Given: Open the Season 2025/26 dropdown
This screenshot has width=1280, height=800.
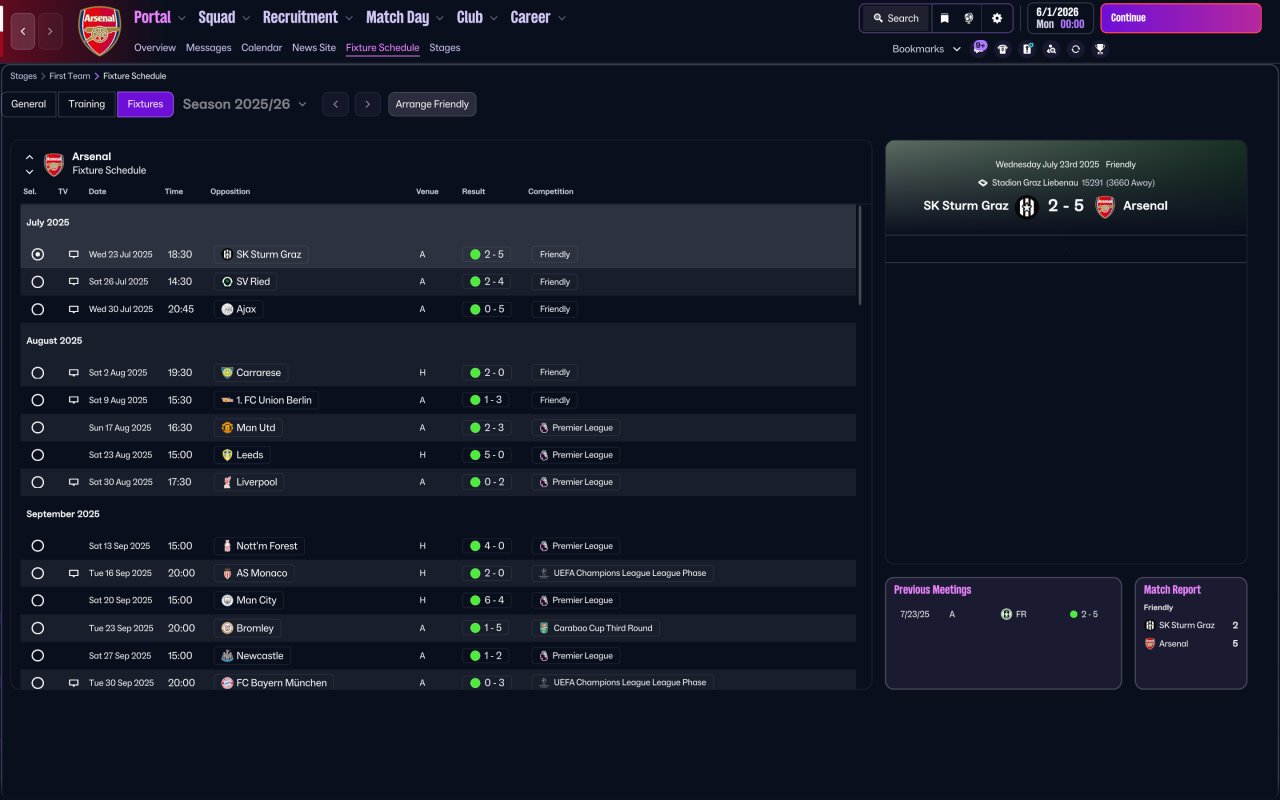Looking at the screenshot, I should coord(245,104).
